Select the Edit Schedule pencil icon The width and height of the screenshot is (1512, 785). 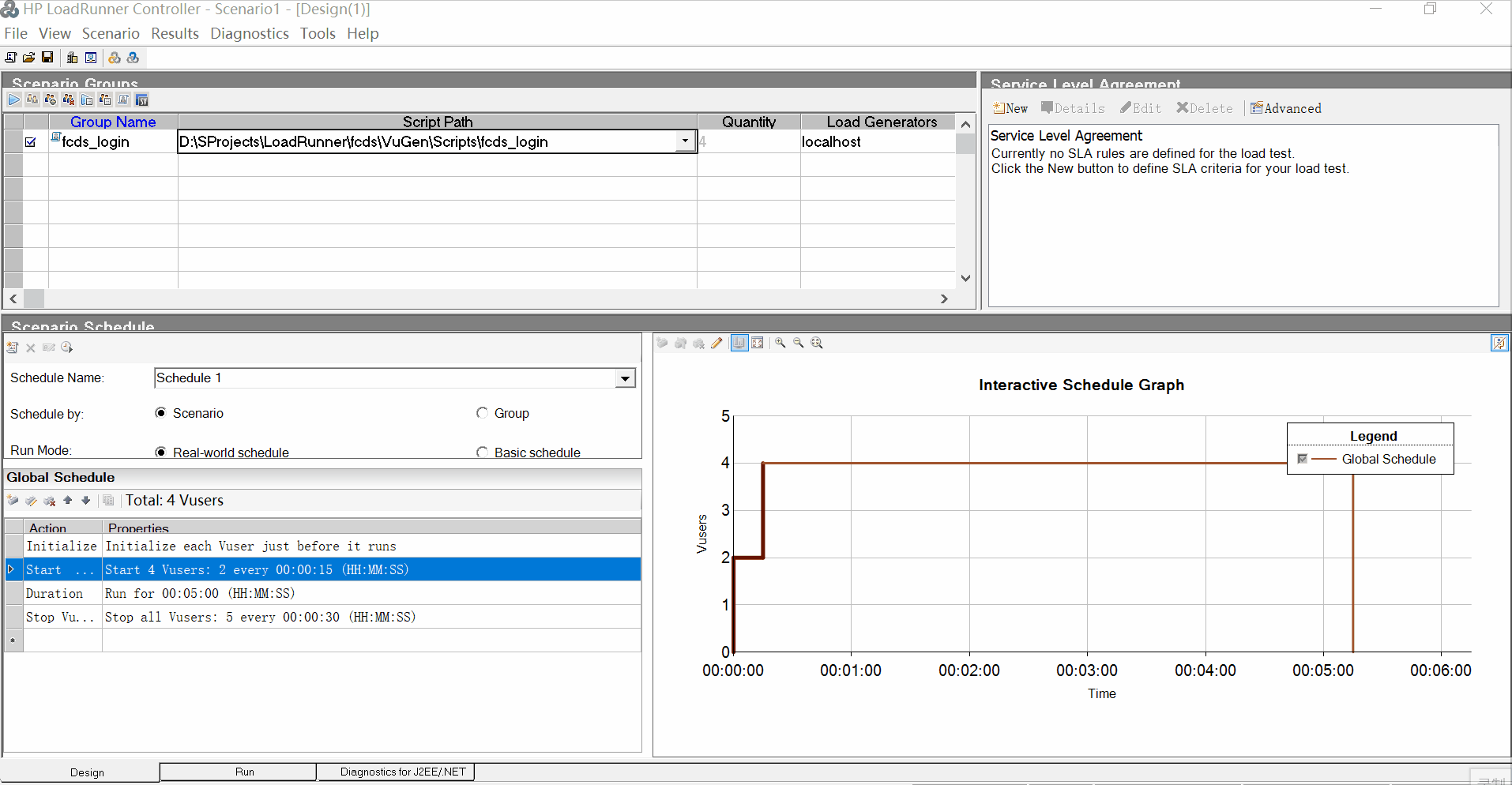coord(717,343)
